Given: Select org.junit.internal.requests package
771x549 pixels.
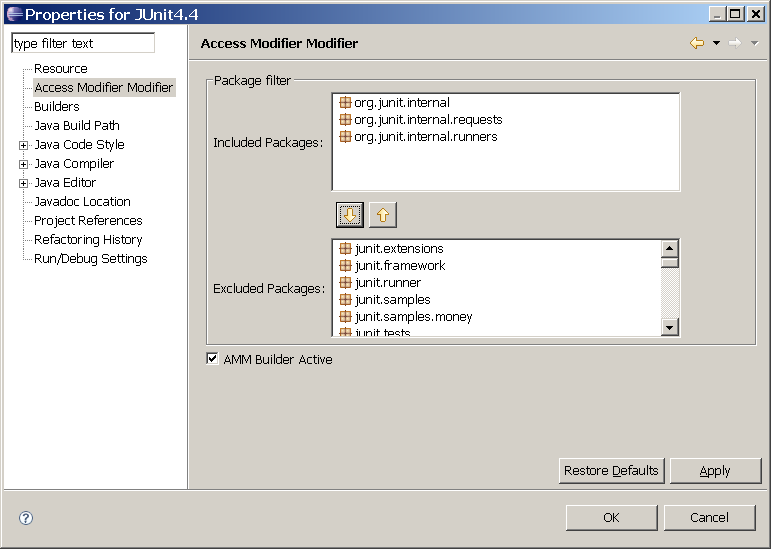Looking at the screenshot, I should 428,119.
